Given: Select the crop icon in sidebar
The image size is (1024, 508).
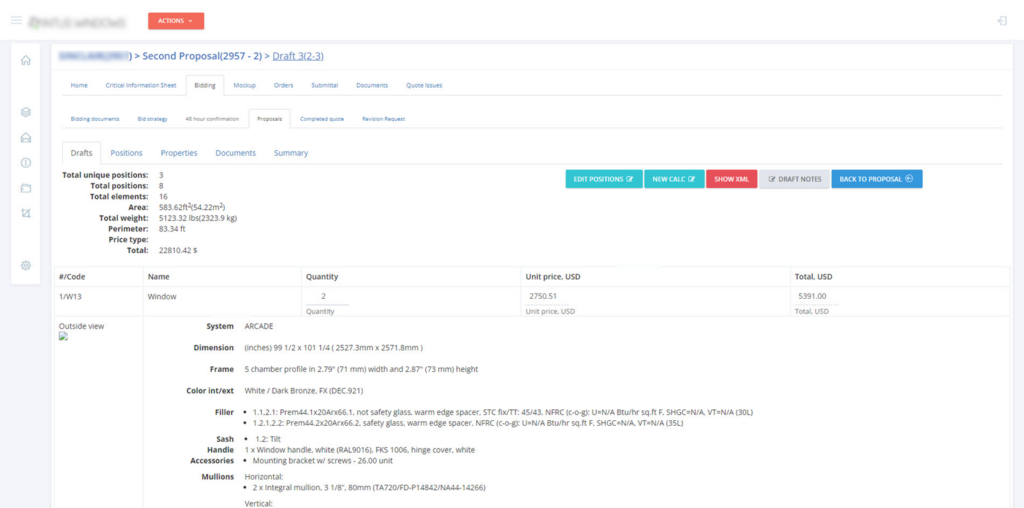Looking at the screenshot, I should point(26,213).
